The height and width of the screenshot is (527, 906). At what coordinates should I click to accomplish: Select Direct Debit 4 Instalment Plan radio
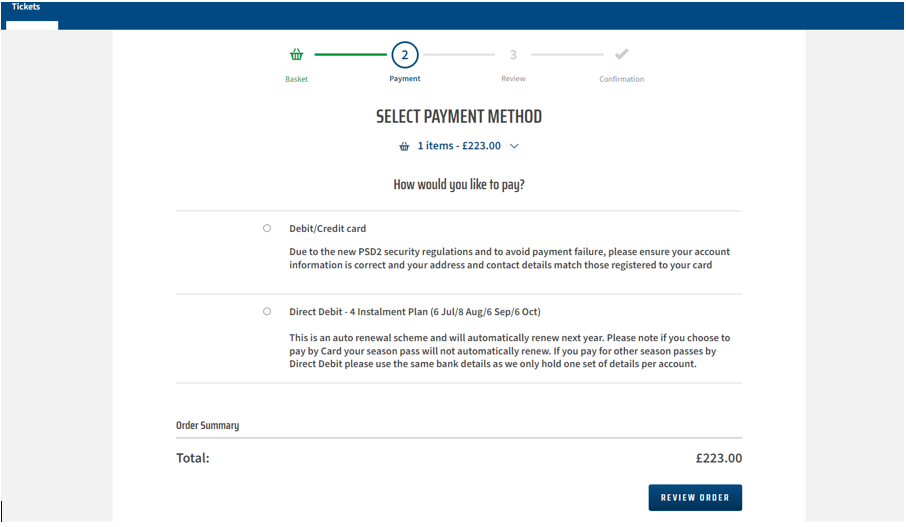click(x=267, y=311)
